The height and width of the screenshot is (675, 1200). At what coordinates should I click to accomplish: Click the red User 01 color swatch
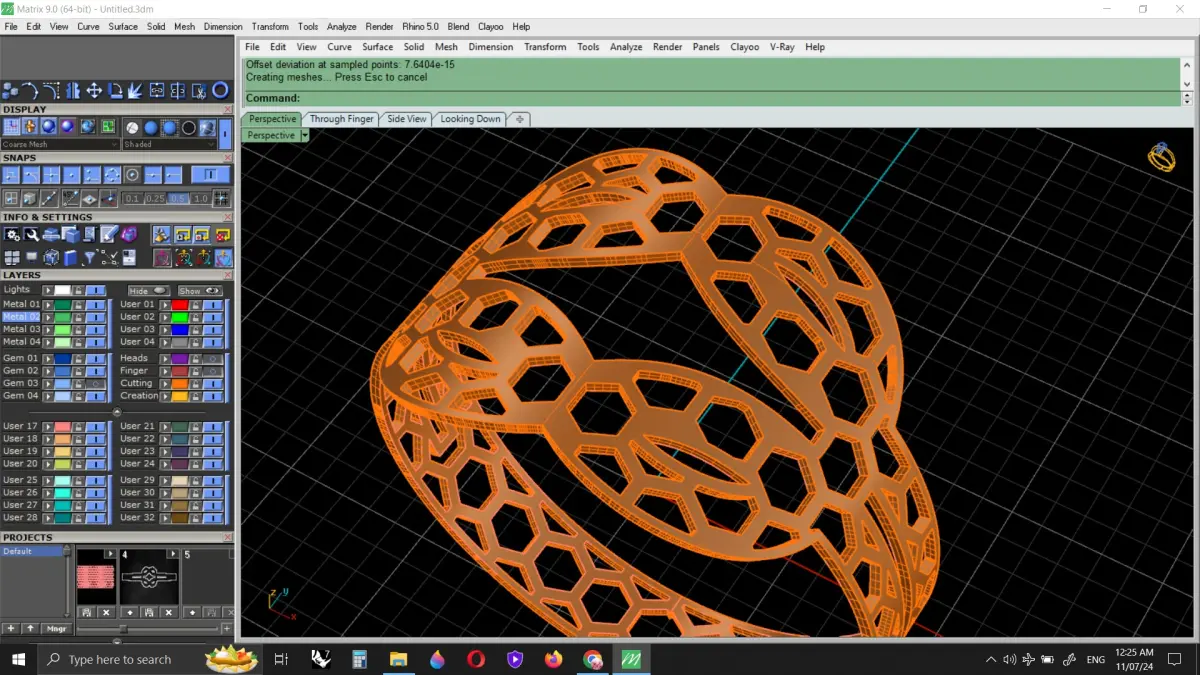(x=180, y=305)
